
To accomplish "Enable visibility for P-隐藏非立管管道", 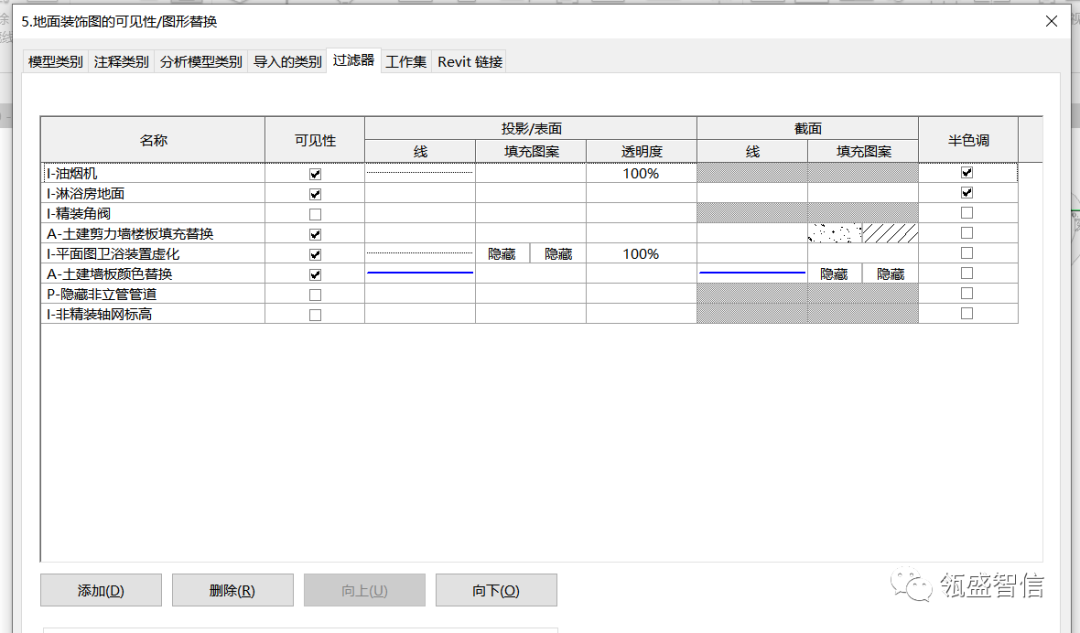I will [x=315, y=295].
